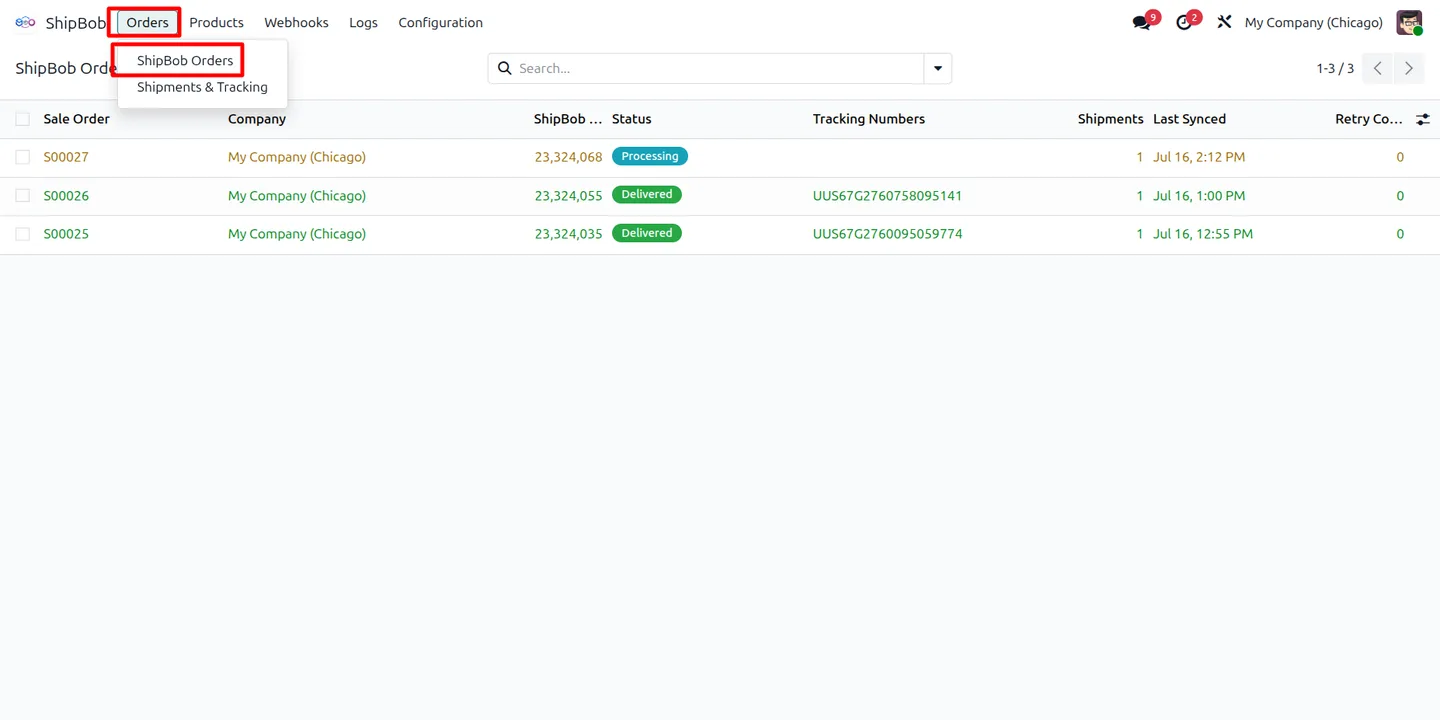Check the S00025 row checkbox

tap(22, 234)
